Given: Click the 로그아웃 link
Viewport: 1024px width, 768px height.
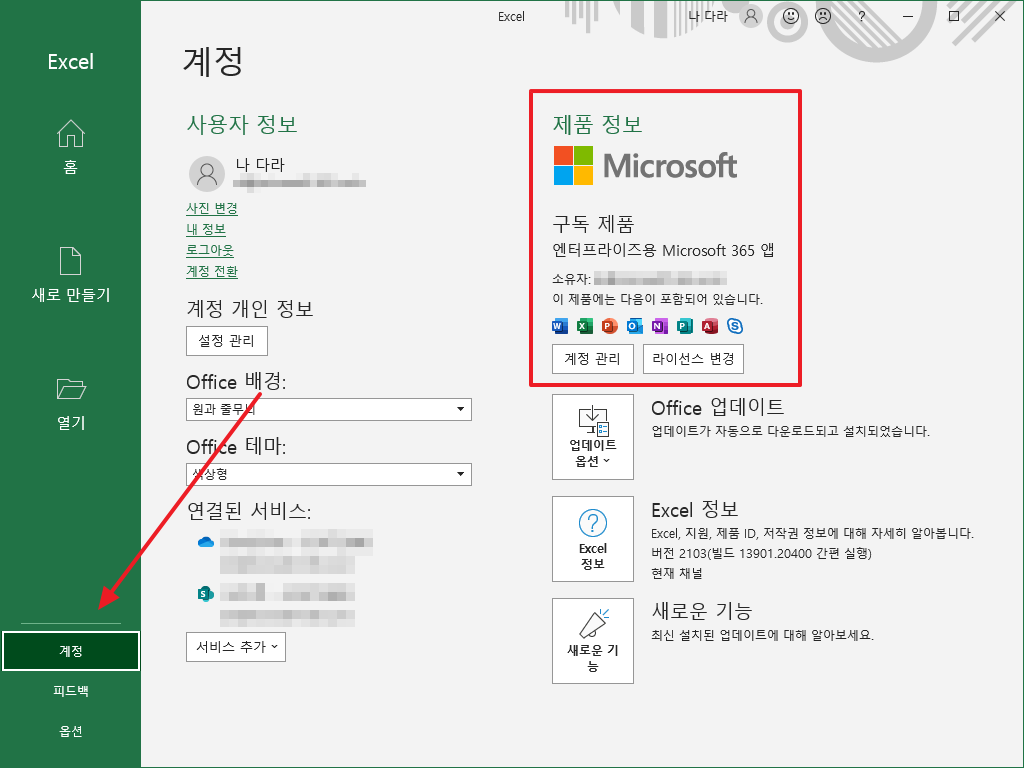Looking at the screenshot, I should pyautogui.click(x=210, y=250).
